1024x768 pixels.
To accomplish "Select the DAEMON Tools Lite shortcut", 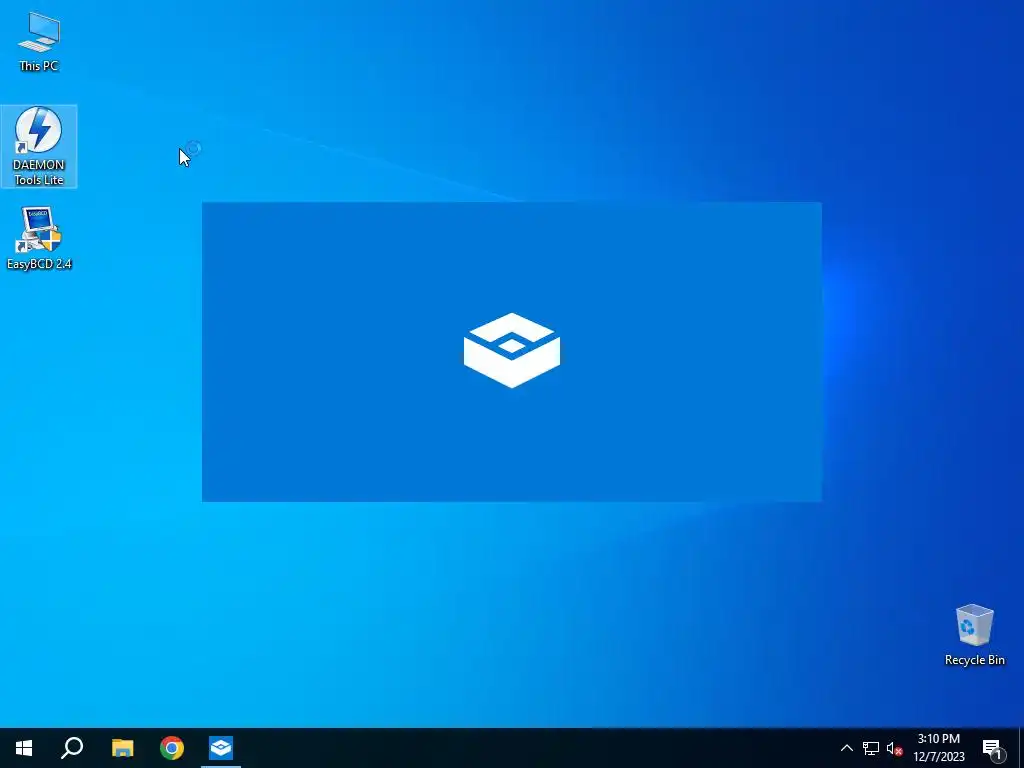I will [x=39, y=146].
